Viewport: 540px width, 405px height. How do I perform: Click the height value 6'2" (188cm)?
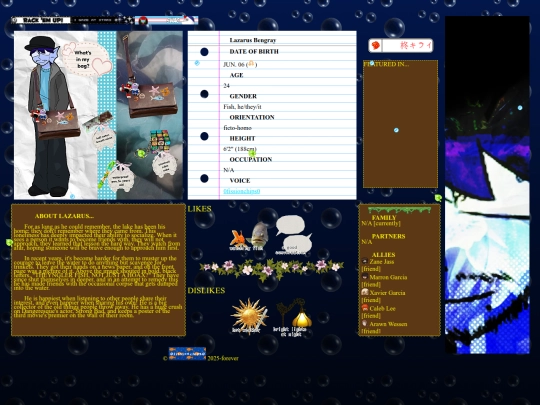240,149
